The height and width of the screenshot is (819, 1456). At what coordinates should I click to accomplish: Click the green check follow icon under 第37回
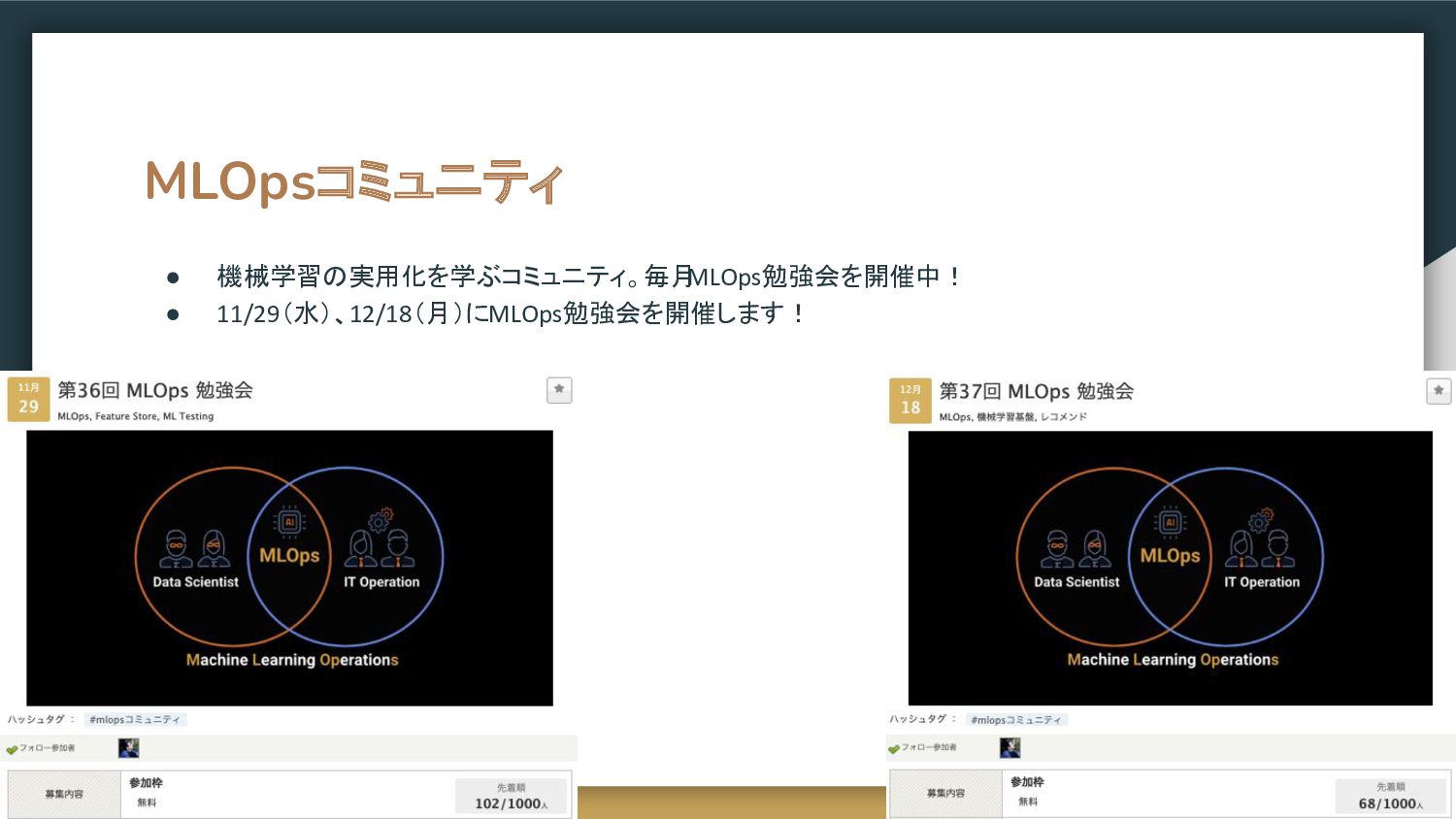[894, 748]
